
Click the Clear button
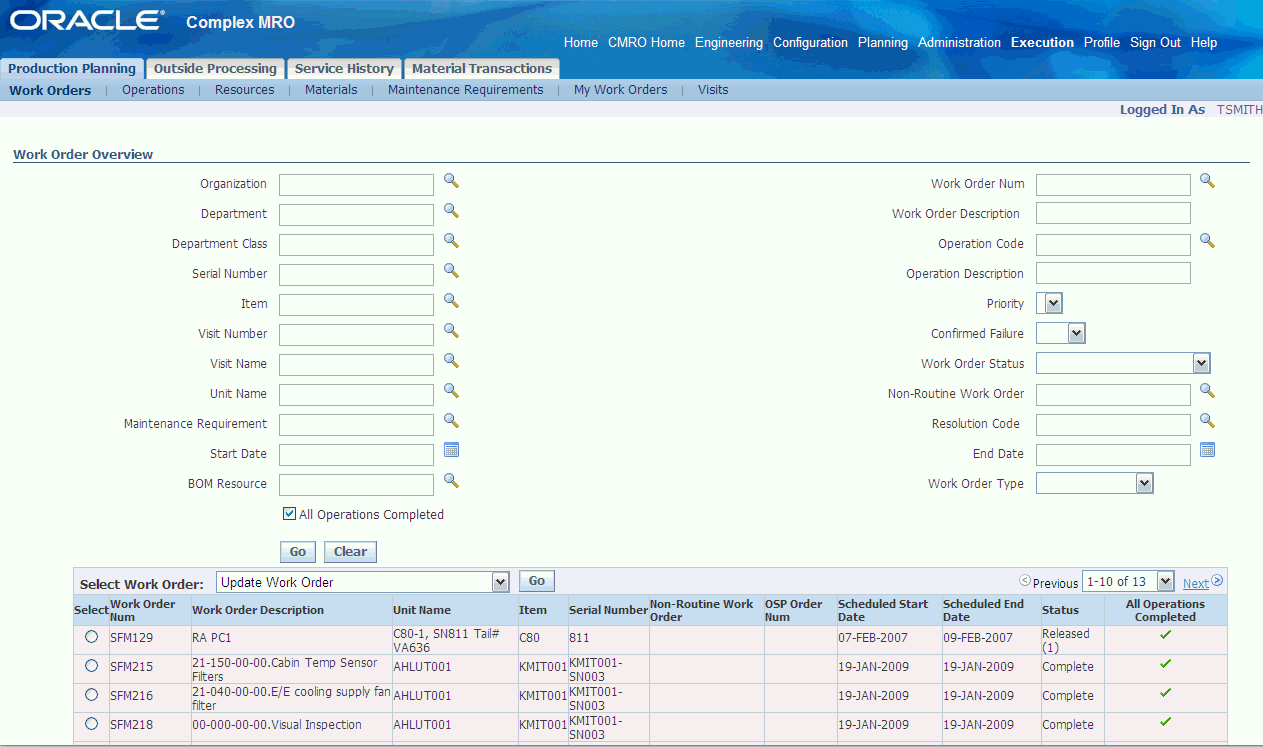tap(350, 552)
